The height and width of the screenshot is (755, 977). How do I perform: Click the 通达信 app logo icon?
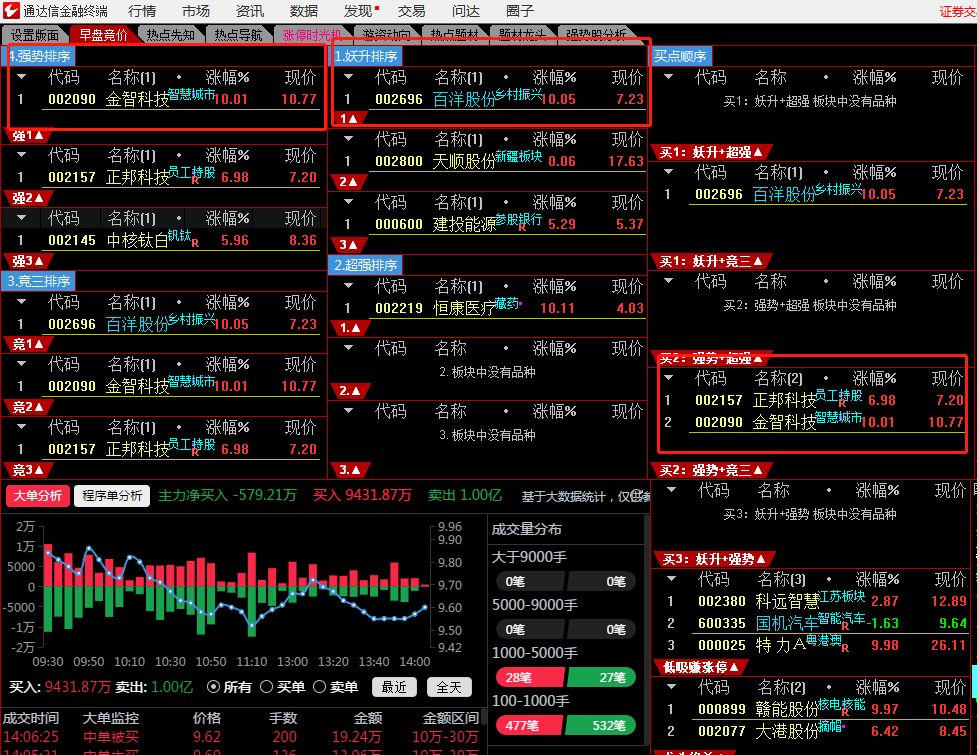[11, 11]
